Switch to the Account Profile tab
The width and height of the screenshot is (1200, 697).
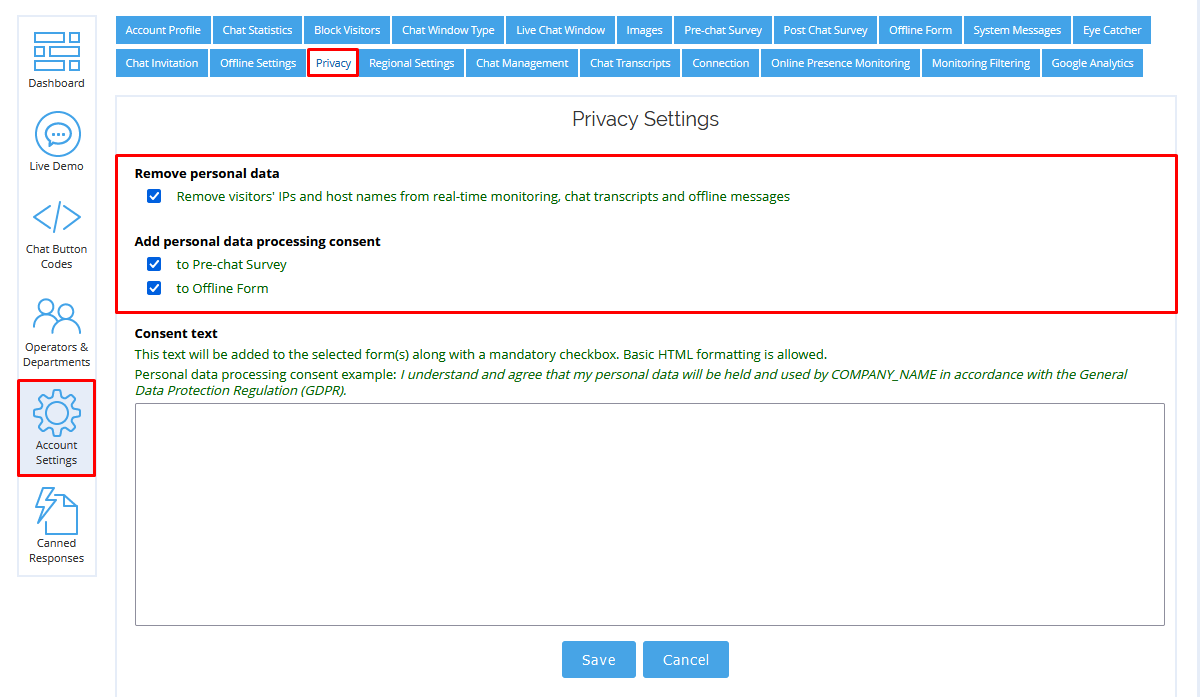click(x=162, y=30)
